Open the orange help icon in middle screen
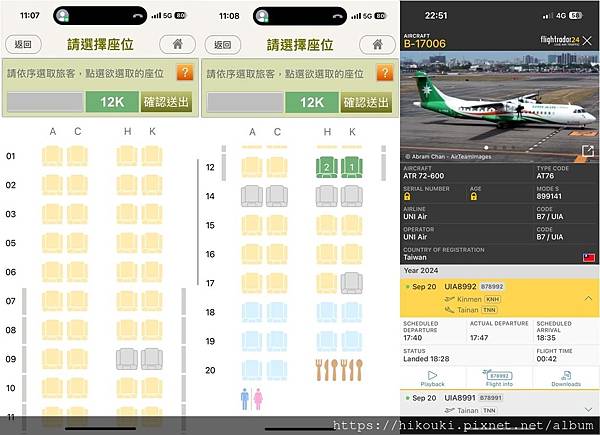 385,73
